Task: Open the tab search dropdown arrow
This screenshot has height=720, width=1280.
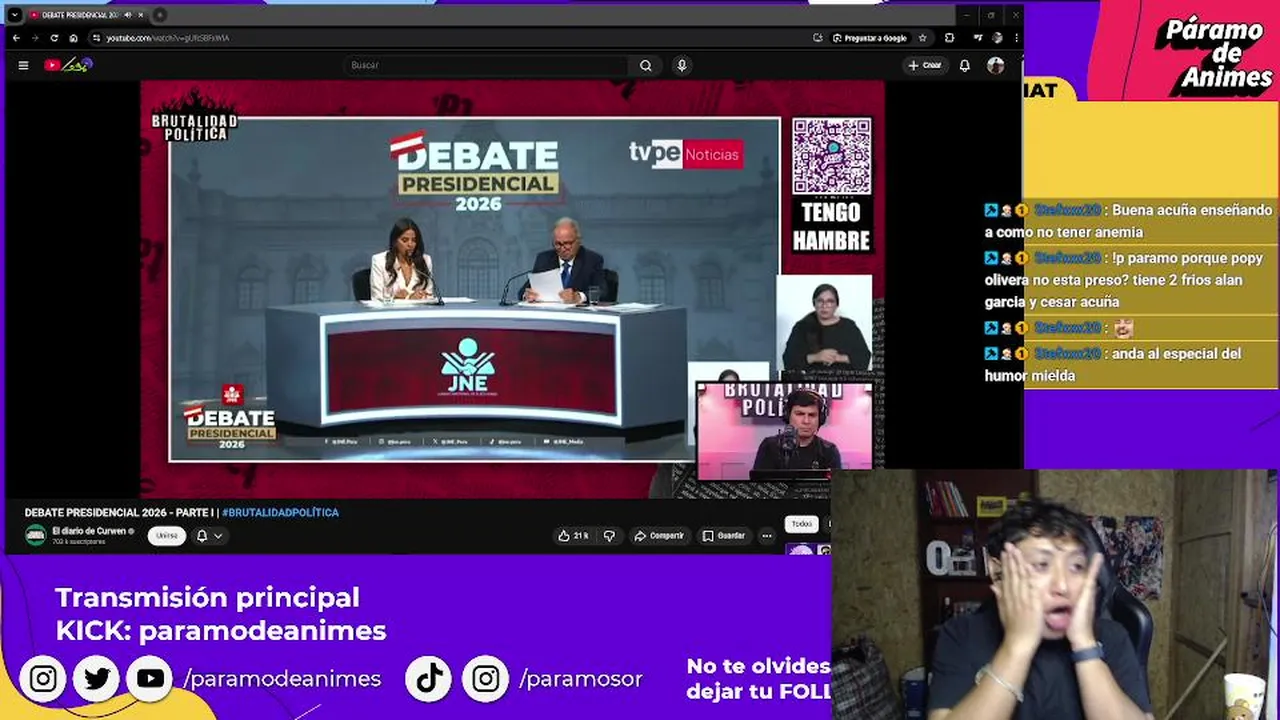Action: (15, 15)
